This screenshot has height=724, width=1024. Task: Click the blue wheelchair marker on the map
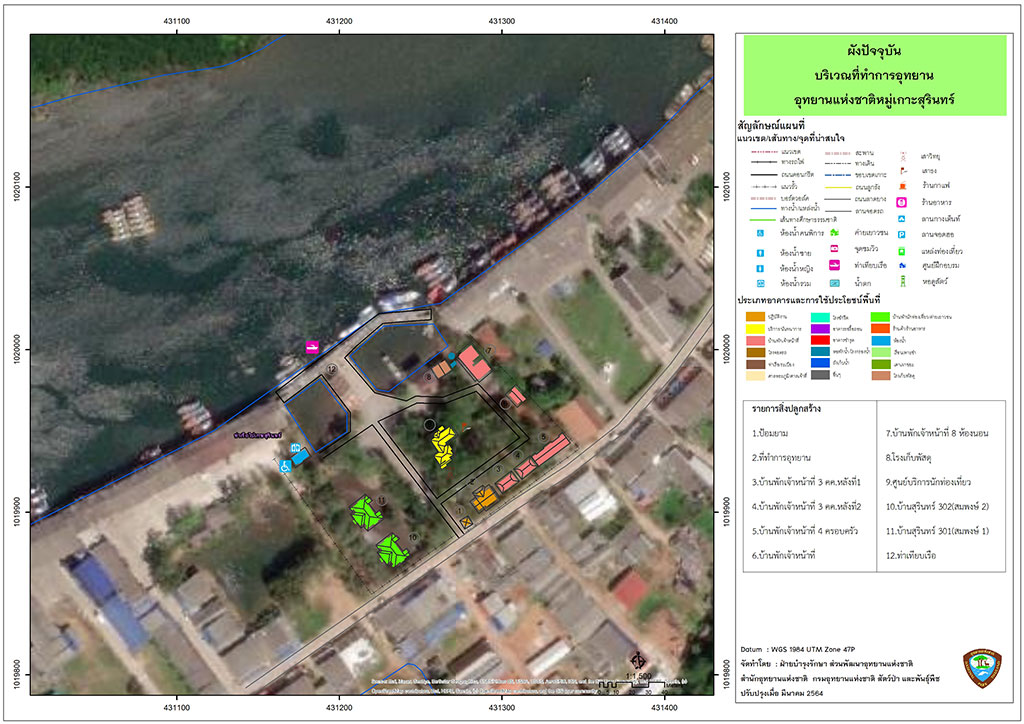tap(285, 467)
